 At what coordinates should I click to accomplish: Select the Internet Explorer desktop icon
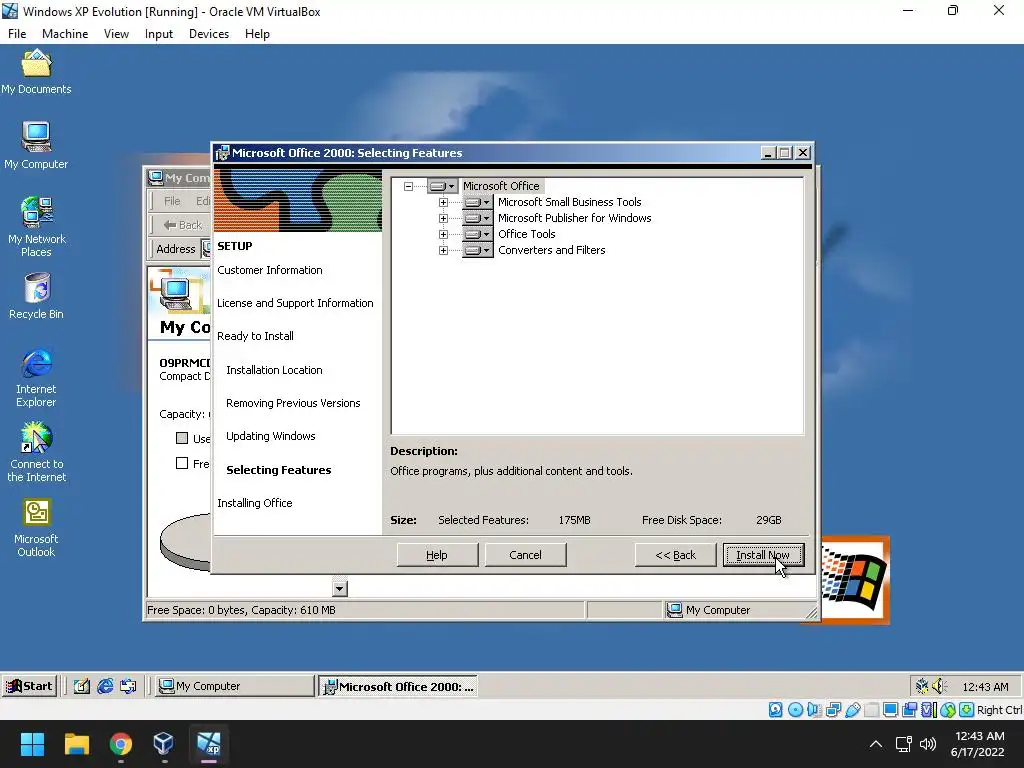coord(37,377)
